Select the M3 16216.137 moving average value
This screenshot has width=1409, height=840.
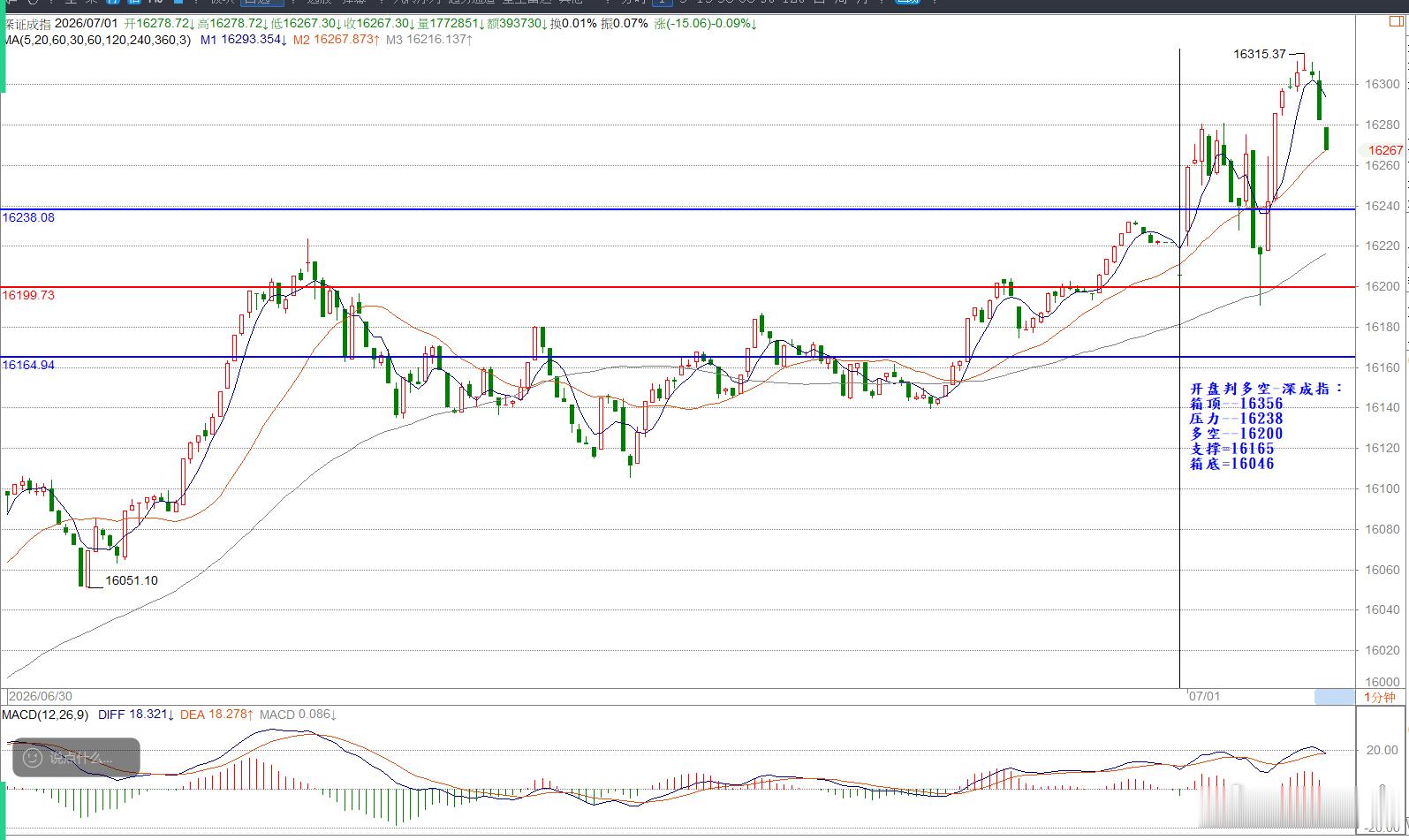[x=428, y=40]
